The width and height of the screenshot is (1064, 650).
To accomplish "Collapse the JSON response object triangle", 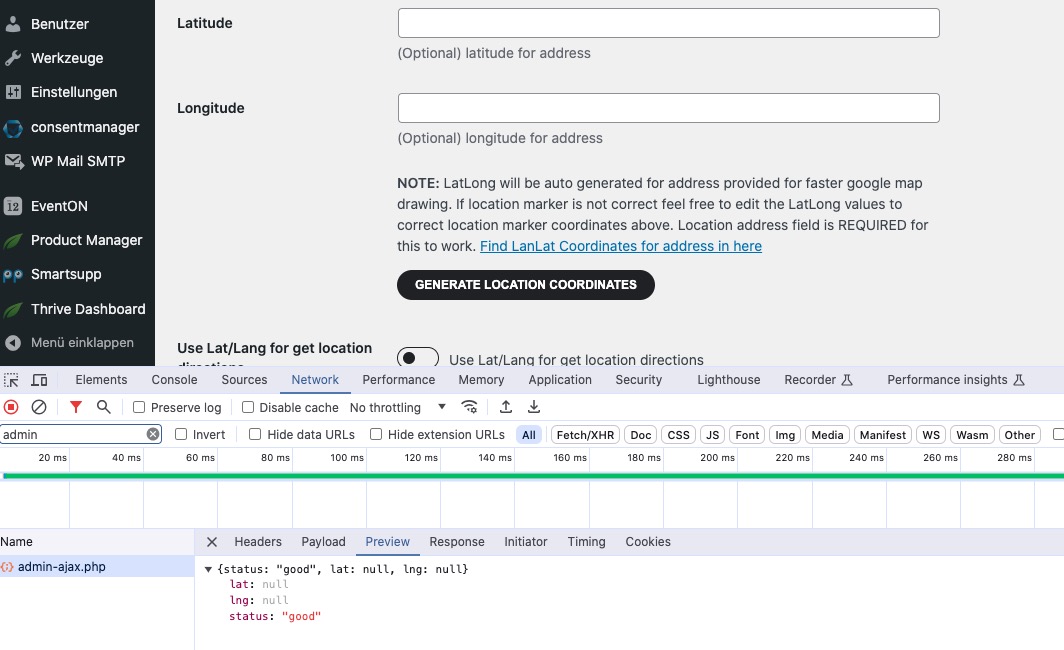I will tap(208, 569).
